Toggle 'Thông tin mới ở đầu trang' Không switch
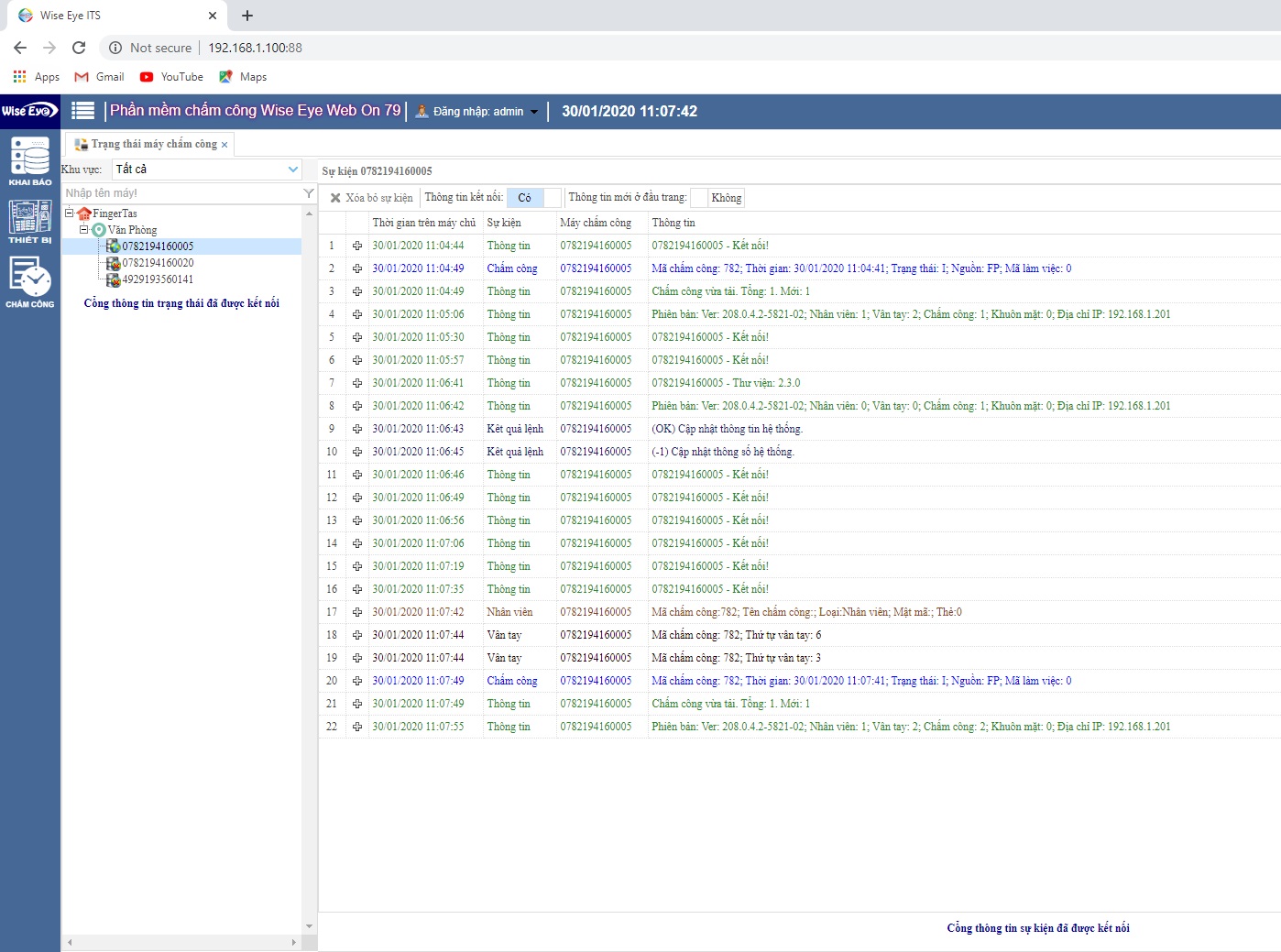 [717, 198]
